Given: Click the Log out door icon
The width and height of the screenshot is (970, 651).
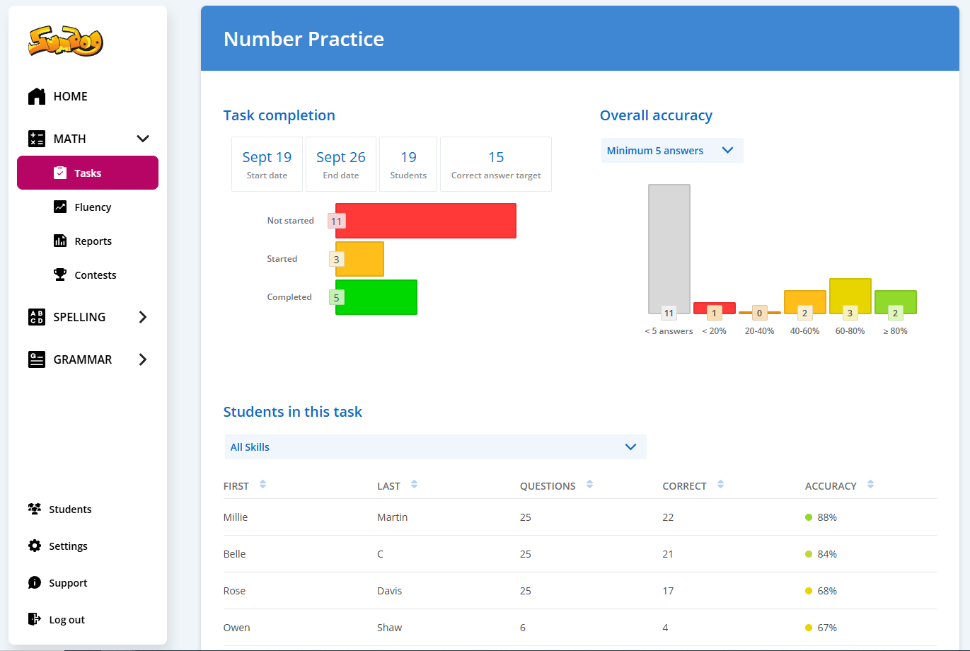Looking at the screenshot, I should click(x=35, y=620).
